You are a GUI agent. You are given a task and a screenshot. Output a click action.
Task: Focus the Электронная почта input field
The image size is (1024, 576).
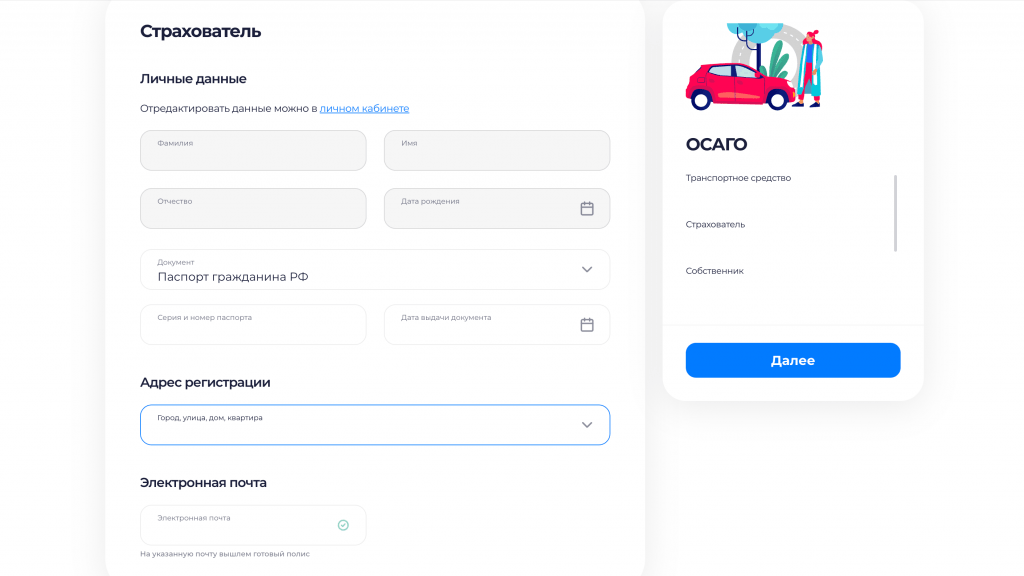click(240, 526)
